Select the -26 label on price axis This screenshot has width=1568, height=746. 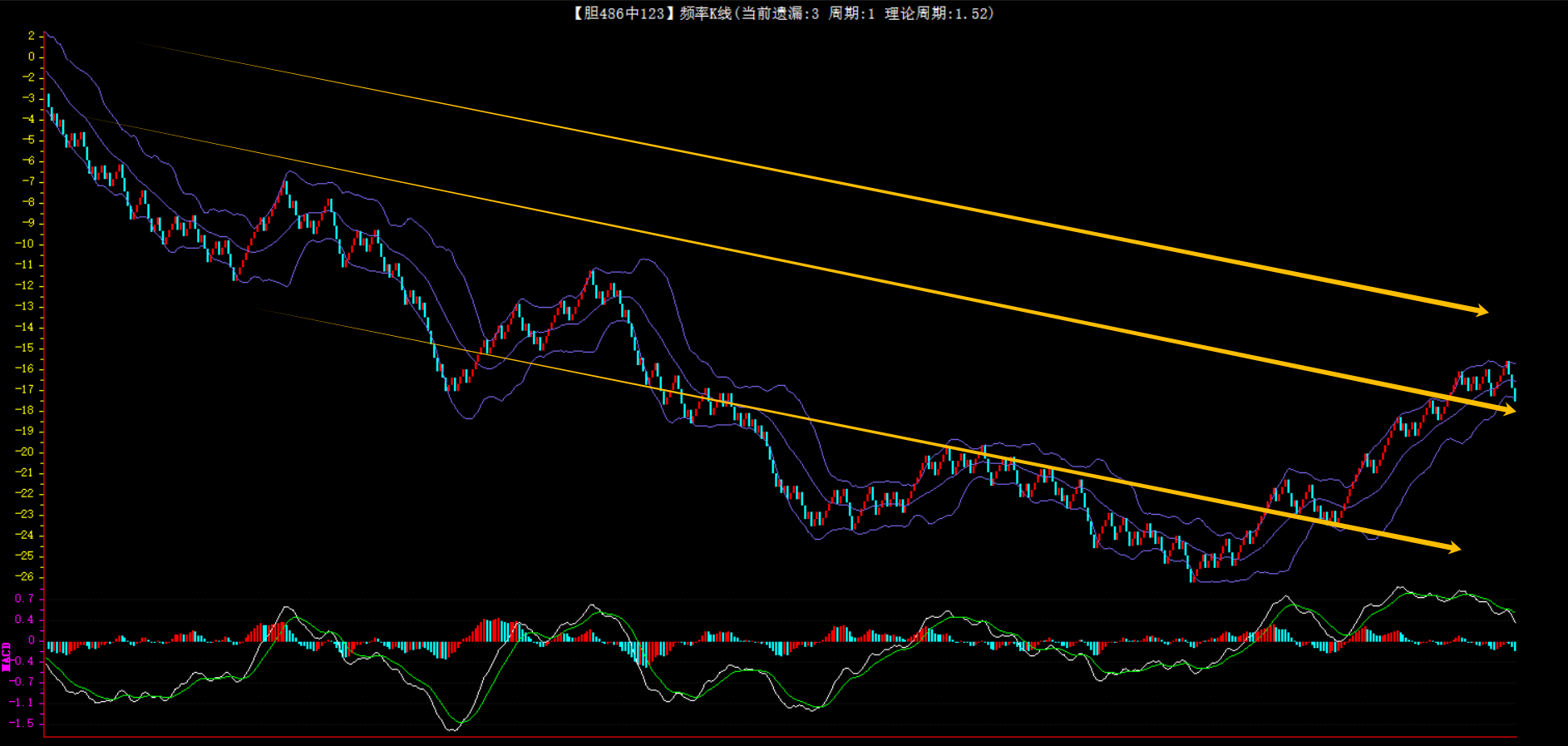click(x=24, y=576)
